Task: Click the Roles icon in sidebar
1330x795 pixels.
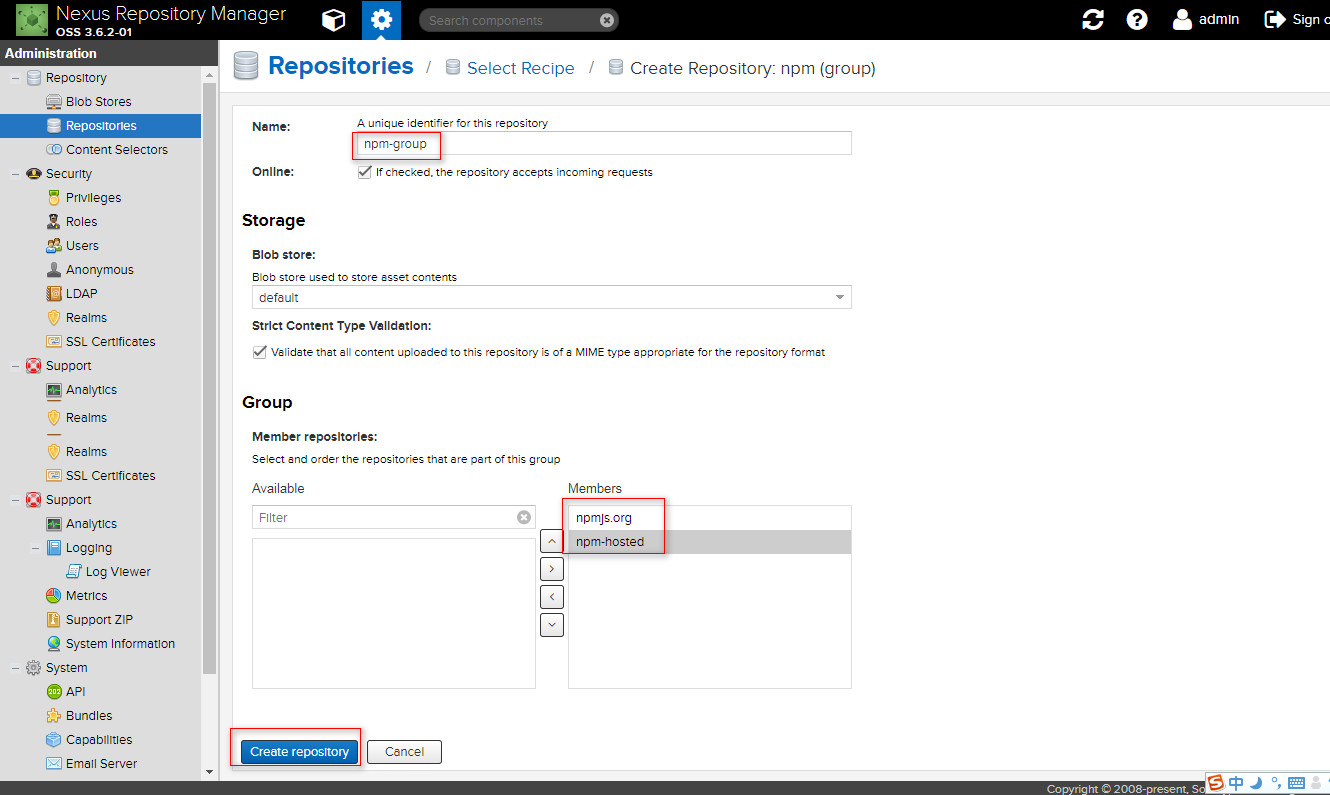Action: (x=54, y=222)
